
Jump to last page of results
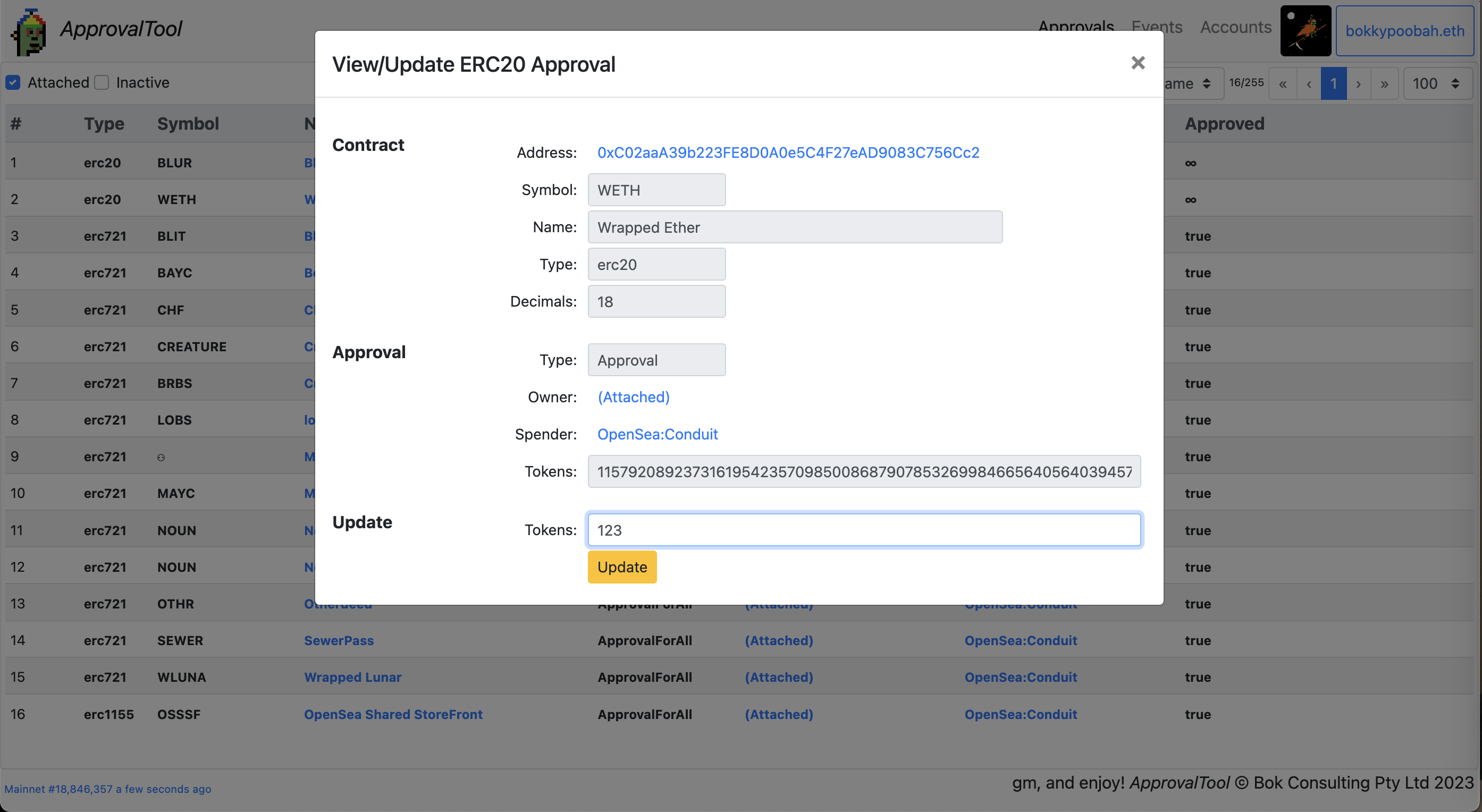1384,84
